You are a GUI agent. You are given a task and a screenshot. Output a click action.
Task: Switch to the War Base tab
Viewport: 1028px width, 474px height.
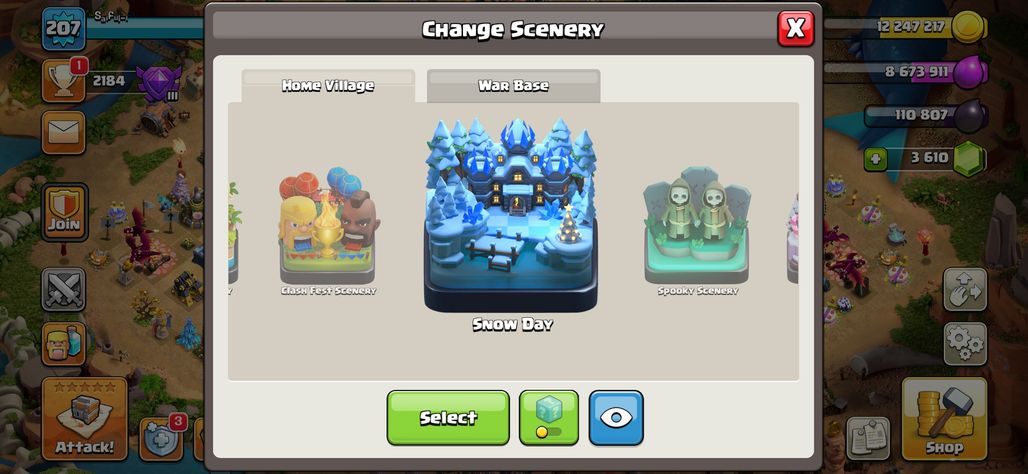513,86
